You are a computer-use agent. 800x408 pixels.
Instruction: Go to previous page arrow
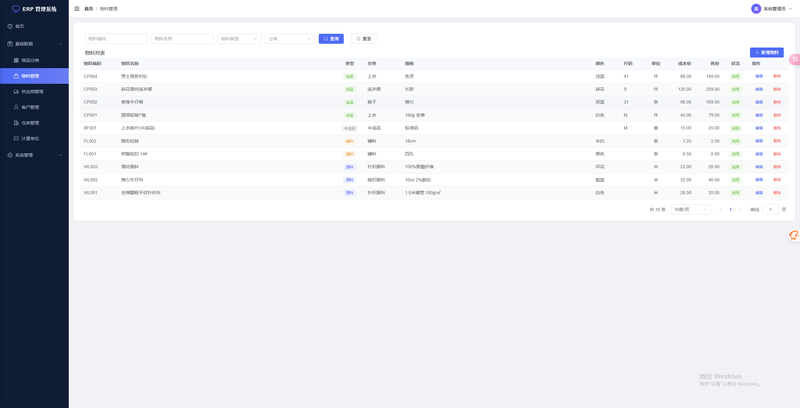720,210
